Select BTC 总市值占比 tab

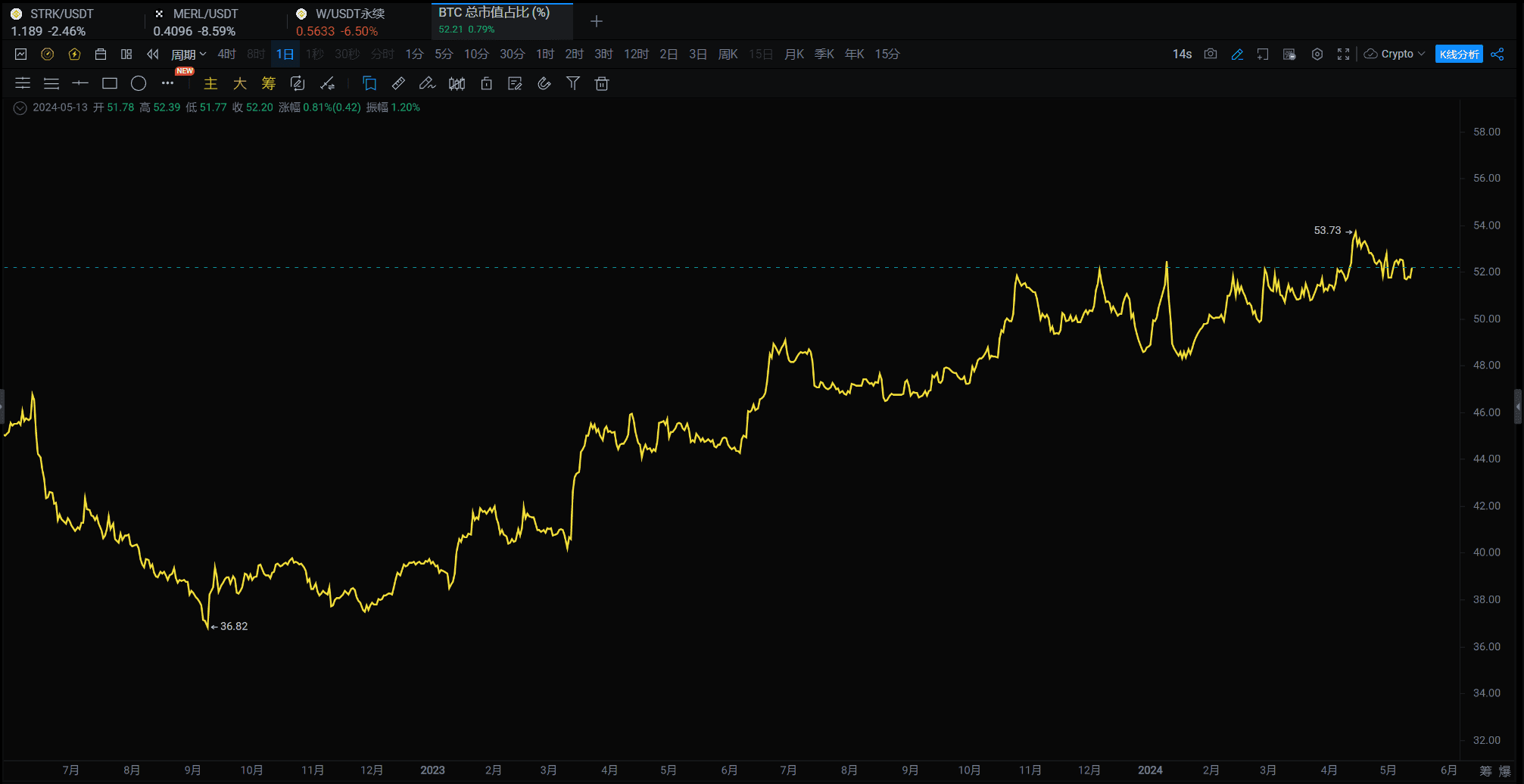(502, 20)
